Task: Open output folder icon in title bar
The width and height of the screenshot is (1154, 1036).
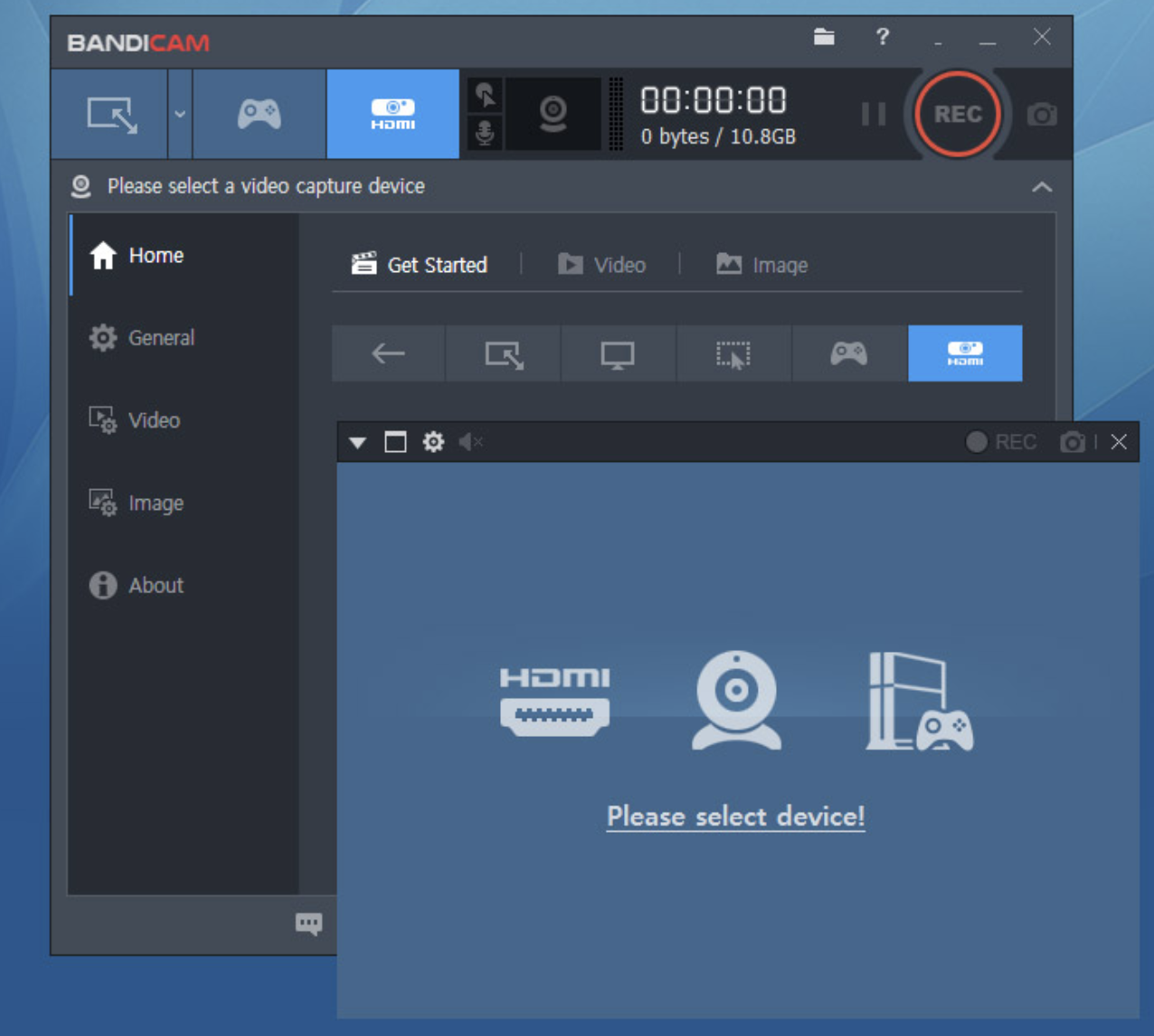Action: pos(824,37)
